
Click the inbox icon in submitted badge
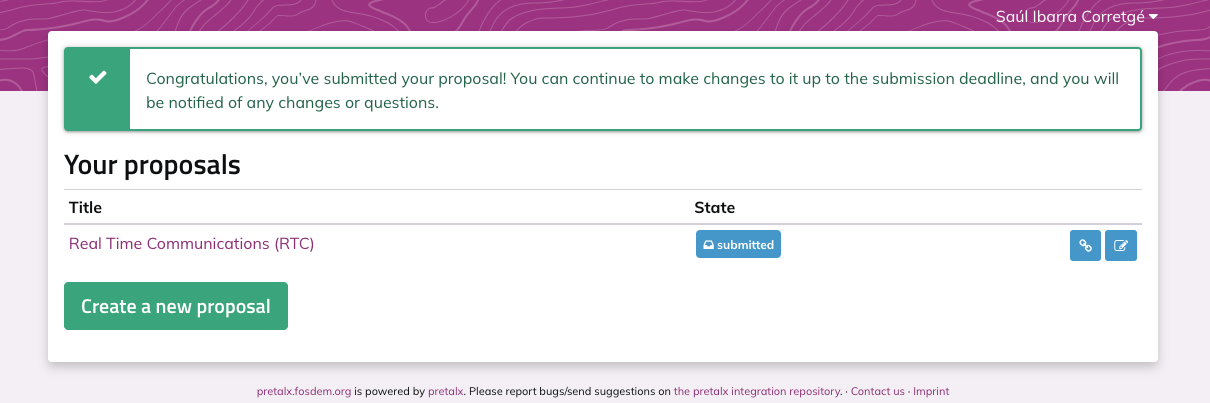click(x=708, y=245)
